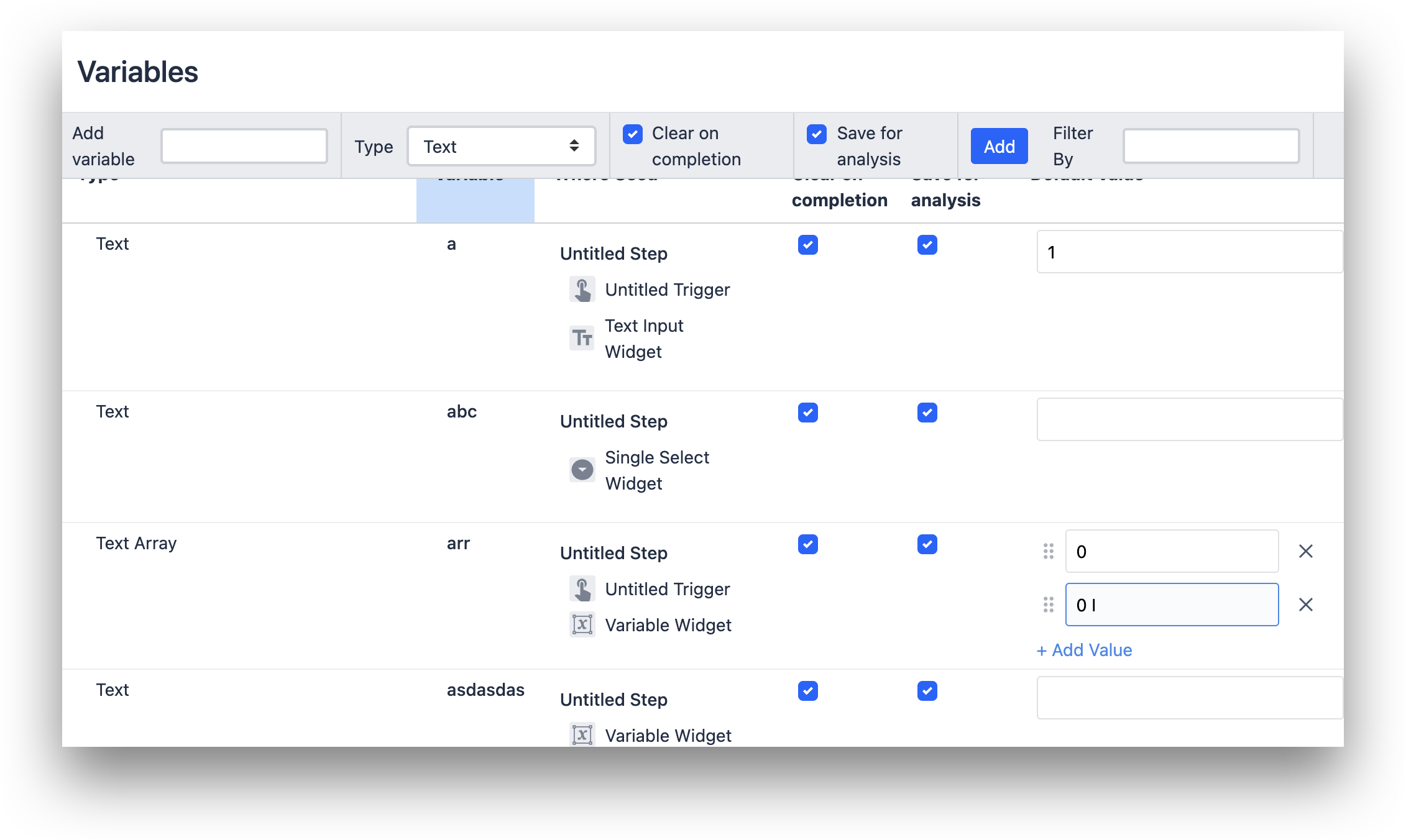The height and width of the screenshot is (840, 1406).
Task: Click the Variable Widget icon for variable 'arr'
Action: (582, 624)
